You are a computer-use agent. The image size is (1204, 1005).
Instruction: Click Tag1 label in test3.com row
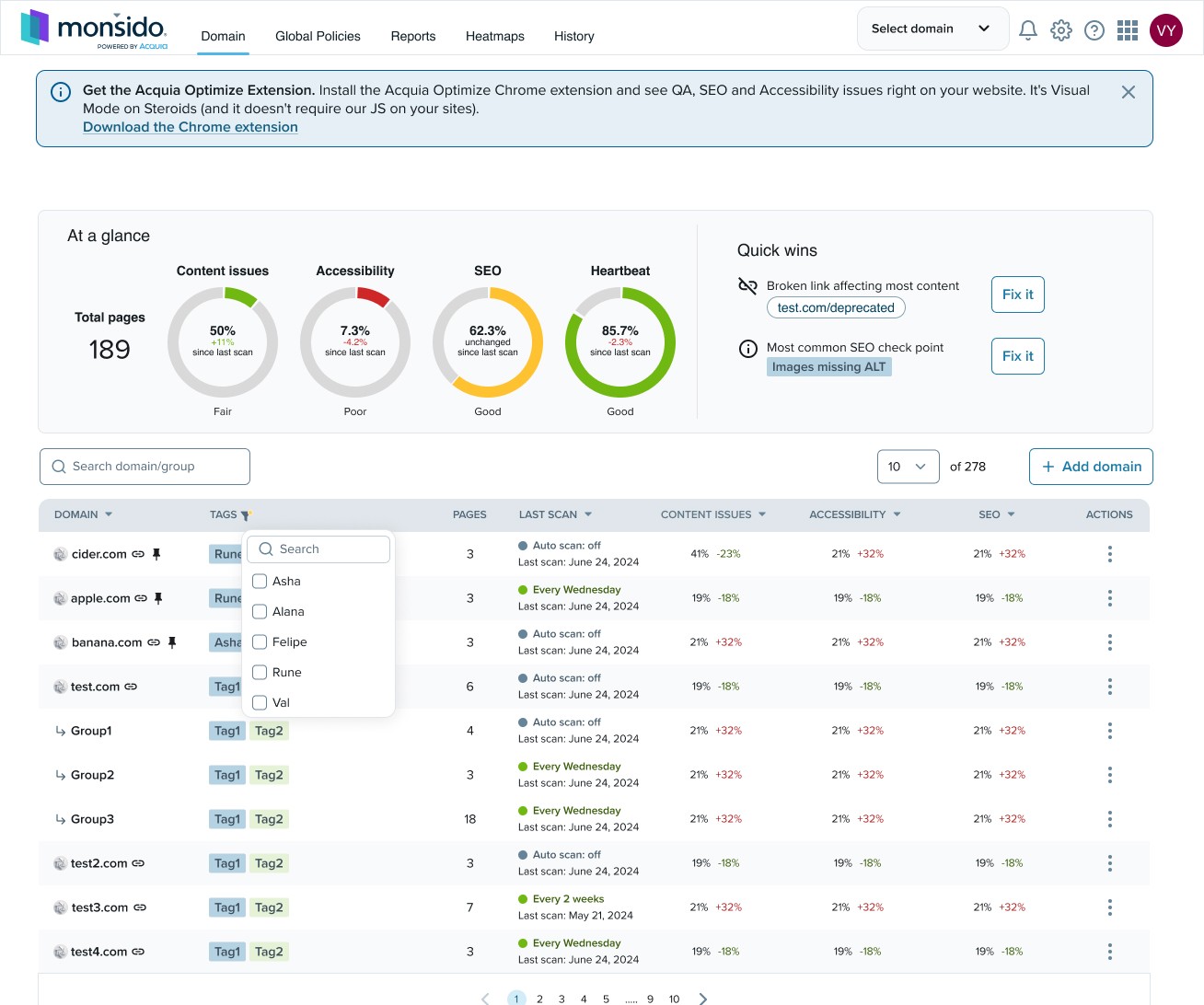(x=227, y=907)
